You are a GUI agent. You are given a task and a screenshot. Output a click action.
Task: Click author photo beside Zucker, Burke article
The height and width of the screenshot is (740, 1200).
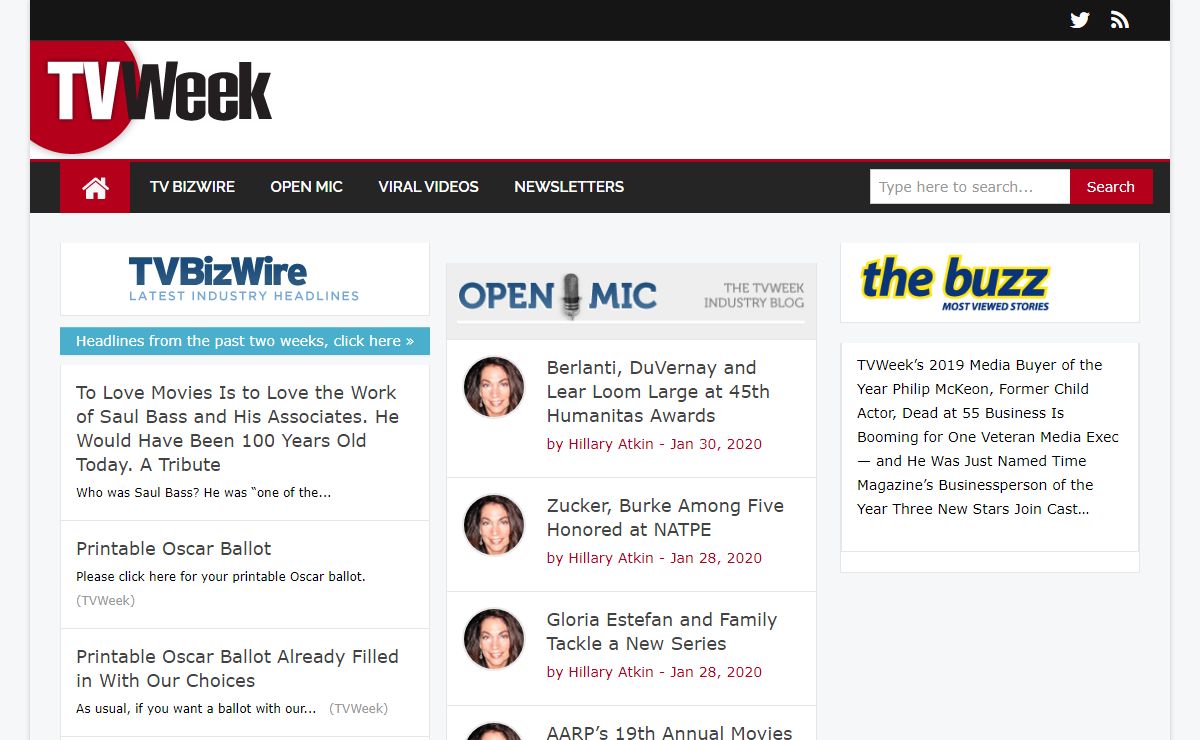pyautogui.click(x=494, y=525)
